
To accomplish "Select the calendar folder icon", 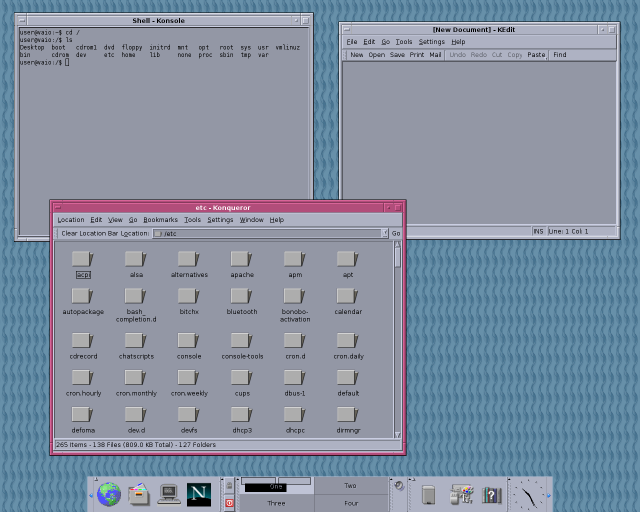I will point(348,296).
